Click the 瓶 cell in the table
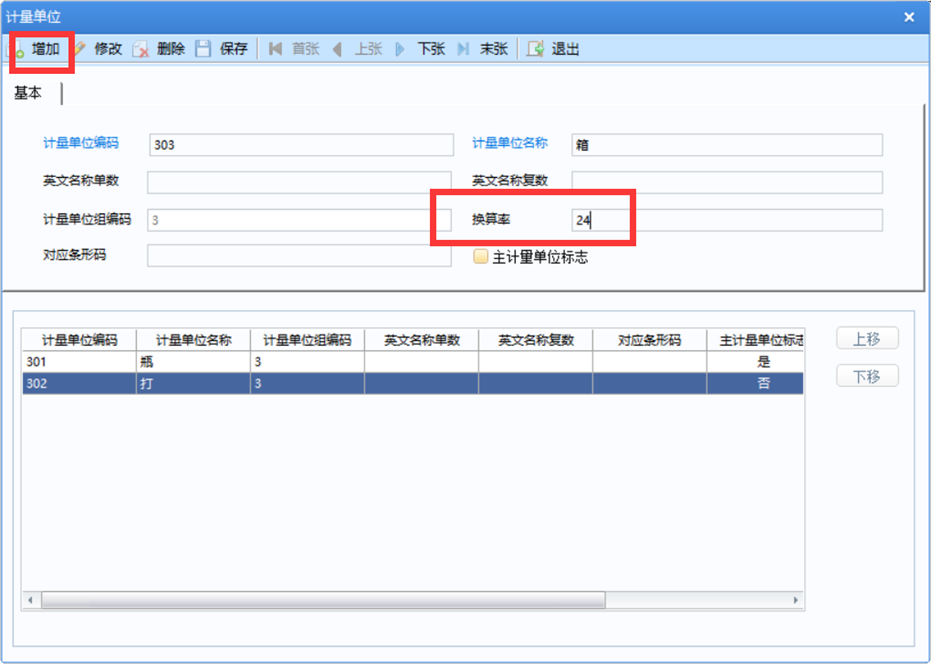The width and height of the screenshot is (931, 664). coord(194,362)
